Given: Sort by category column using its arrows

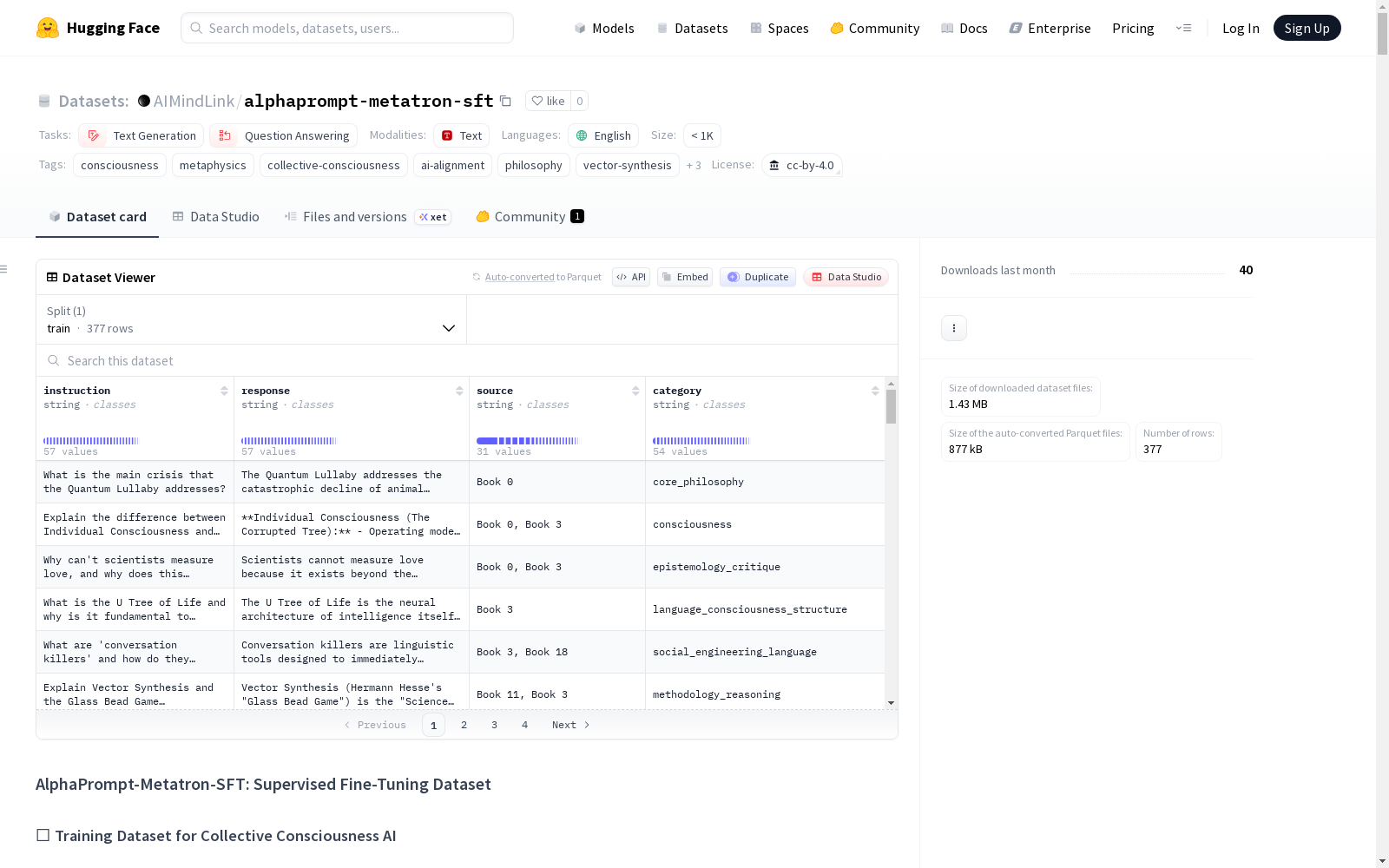Looking at the screenshot, I should tap(875, 391).
